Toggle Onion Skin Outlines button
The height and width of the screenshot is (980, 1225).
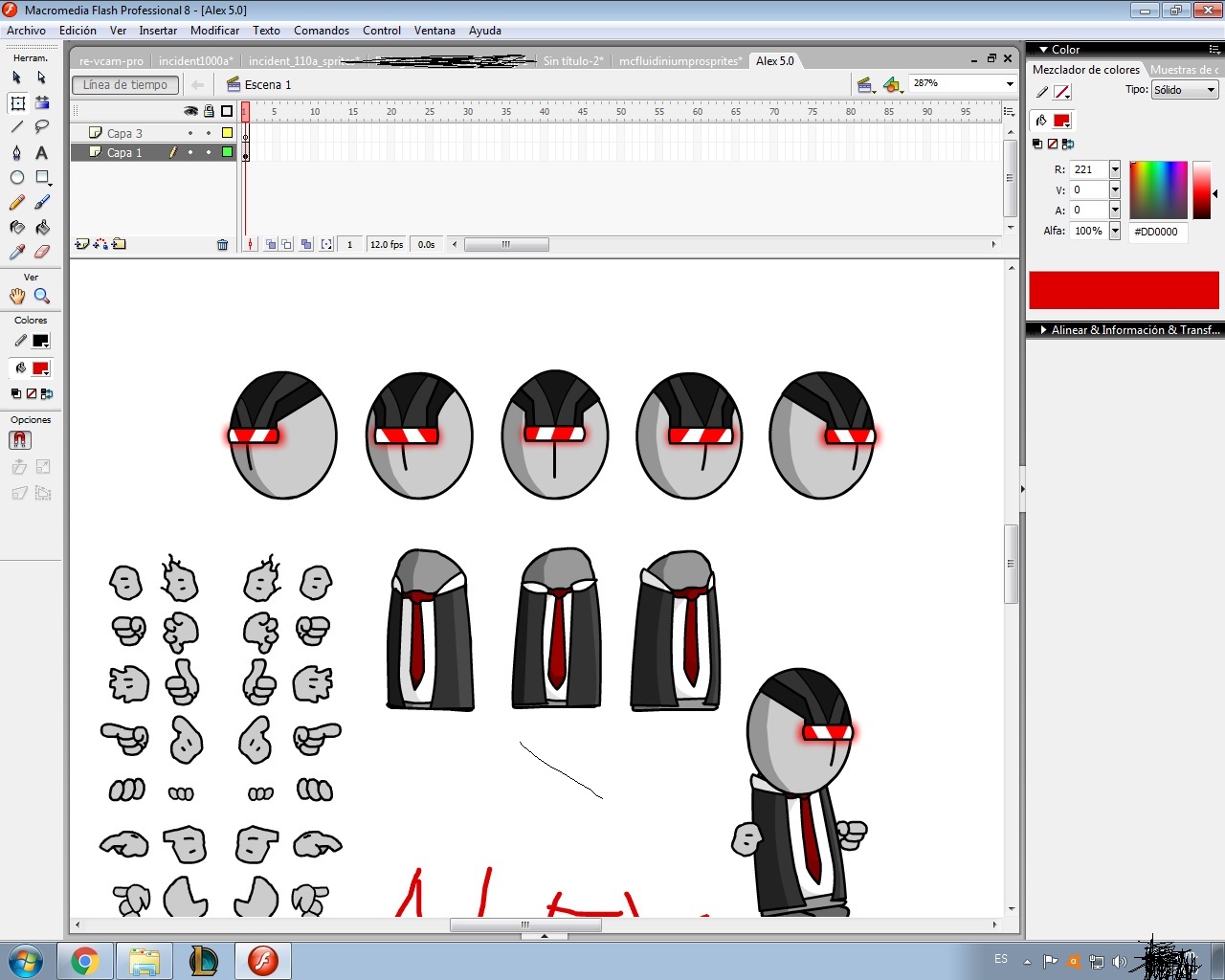pyautogui.click(x=287, y=245)
